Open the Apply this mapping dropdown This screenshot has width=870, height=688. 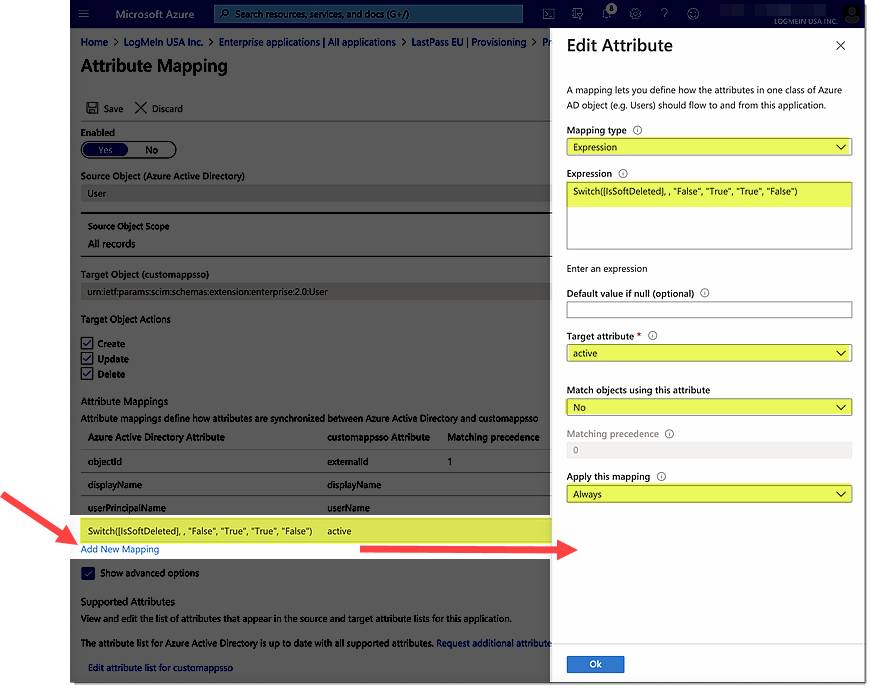coord(709,494)
